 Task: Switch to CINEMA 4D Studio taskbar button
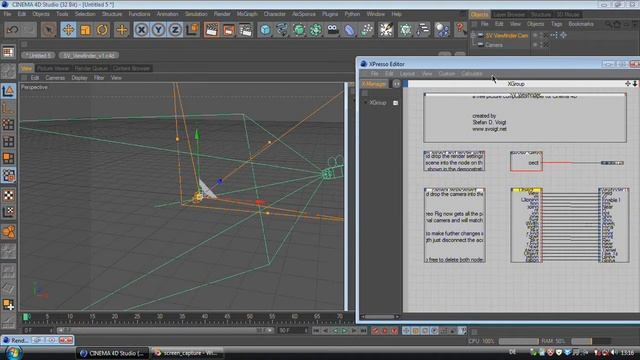click(113, 353)
